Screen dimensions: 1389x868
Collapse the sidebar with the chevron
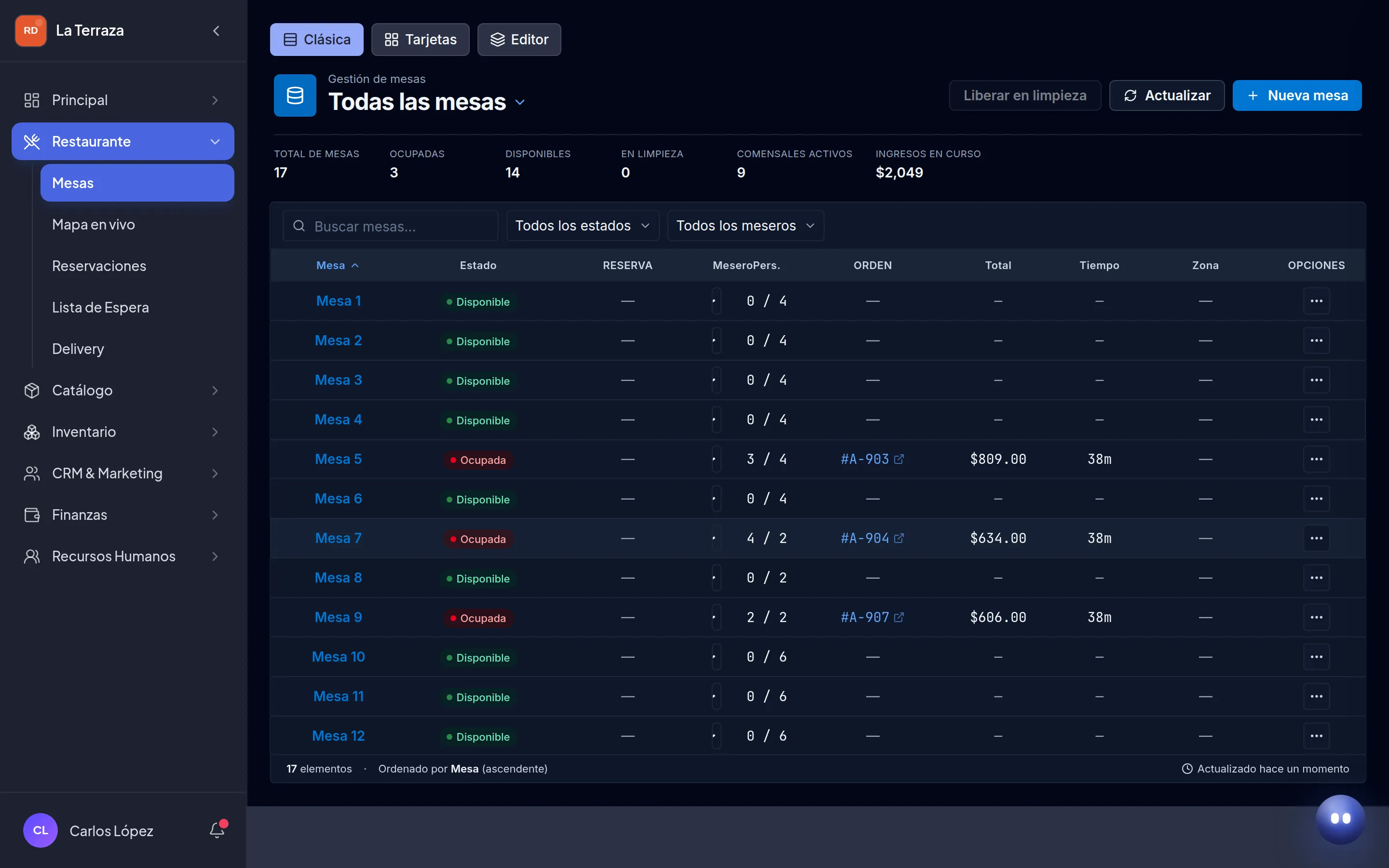tap(217, 30)
